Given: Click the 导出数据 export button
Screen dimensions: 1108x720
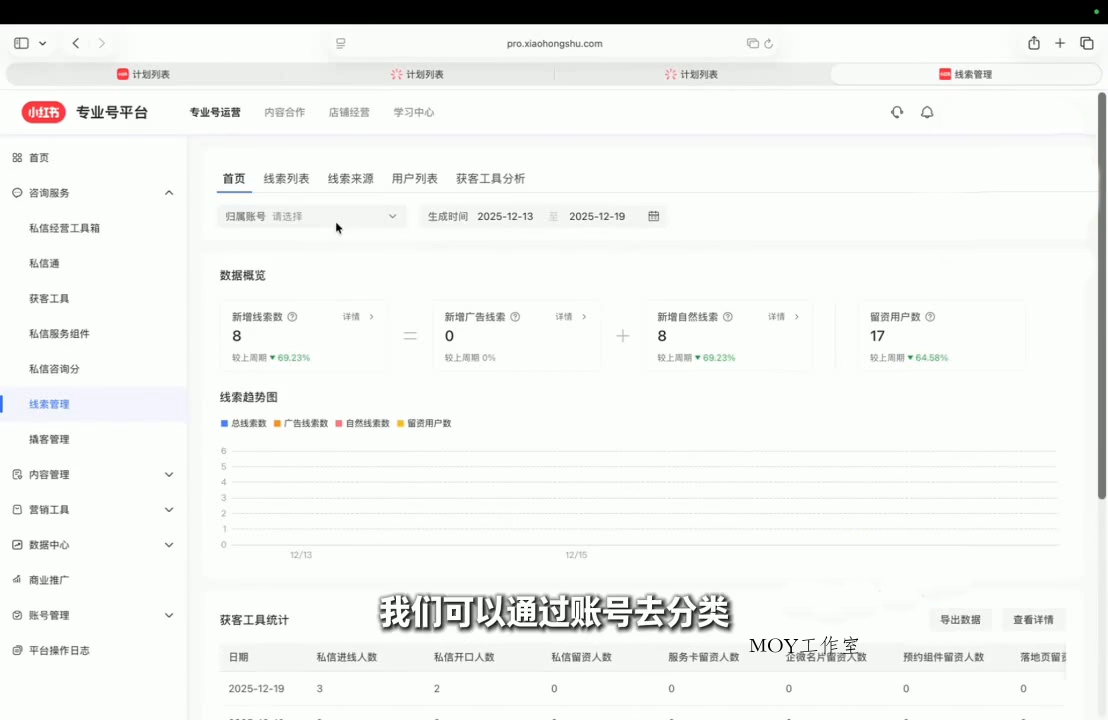Looking at the screenshot, I should click(x=959, y=619).
